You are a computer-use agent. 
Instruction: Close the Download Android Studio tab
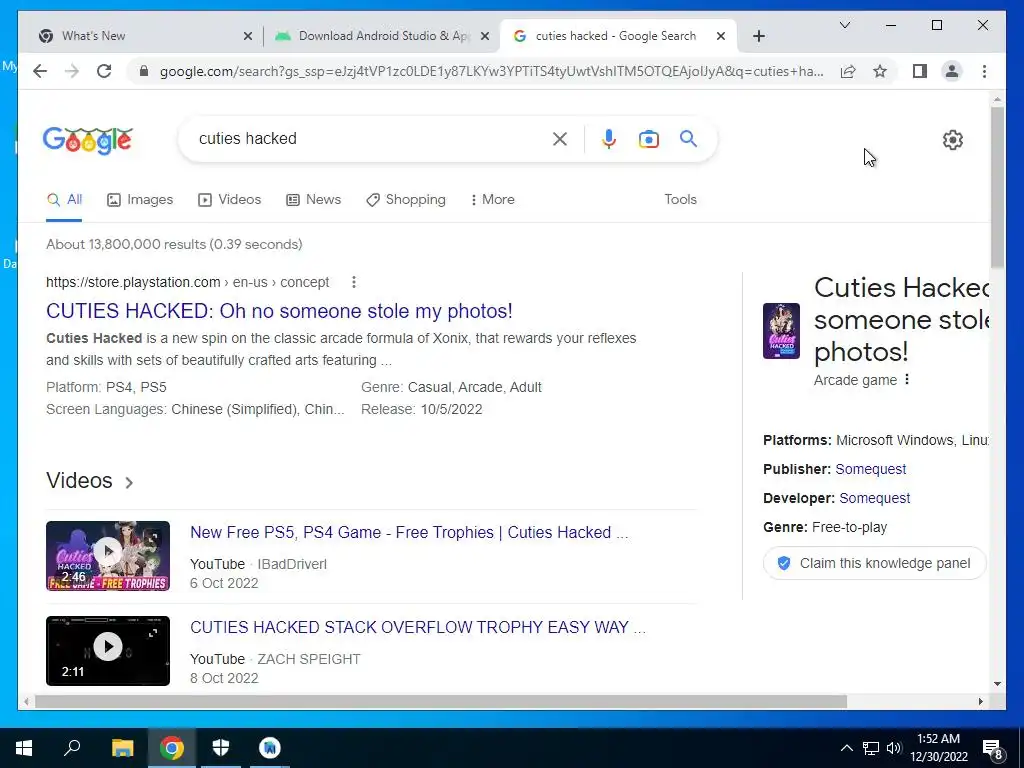[x=485, y=36]
